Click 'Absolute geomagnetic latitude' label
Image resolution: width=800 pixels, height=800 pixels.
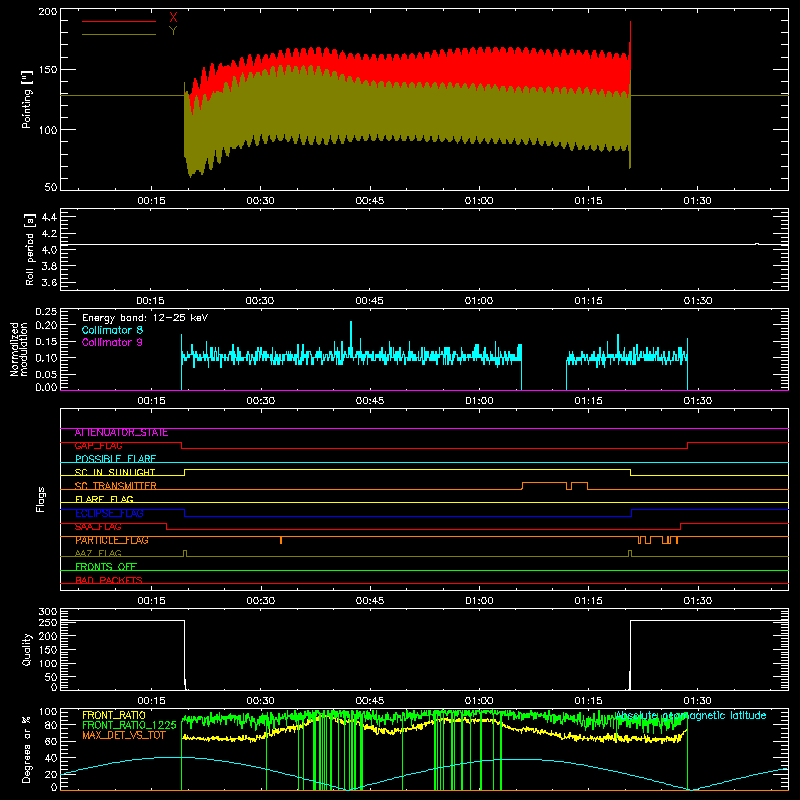click(x=690, y=715)
